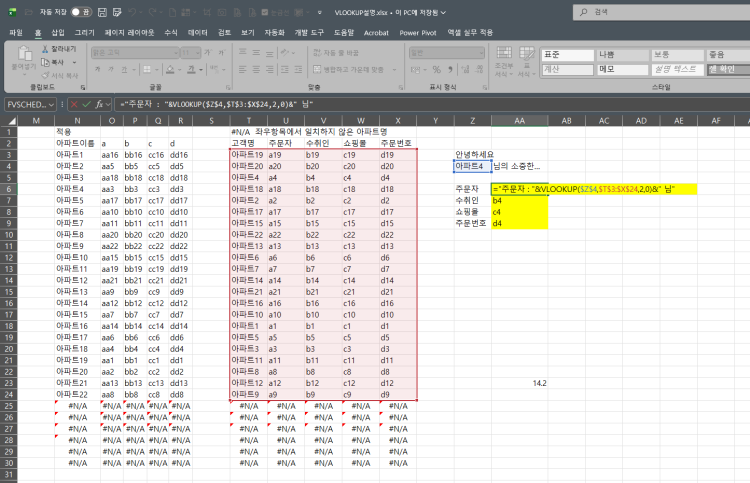Select cell Z4 containing 아파트4
The width and height of the screenshot is (750, 483).
click(471, 166)
